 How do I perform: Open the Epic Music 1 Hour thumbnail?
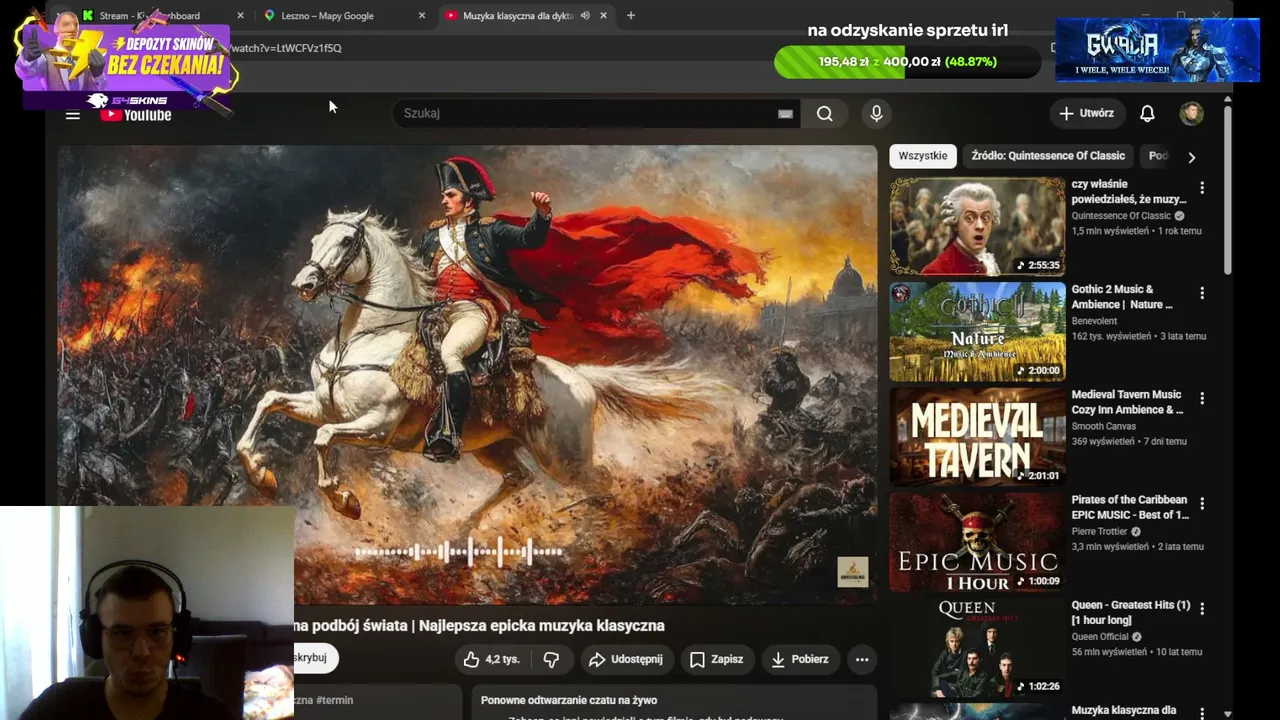(978, 541)
